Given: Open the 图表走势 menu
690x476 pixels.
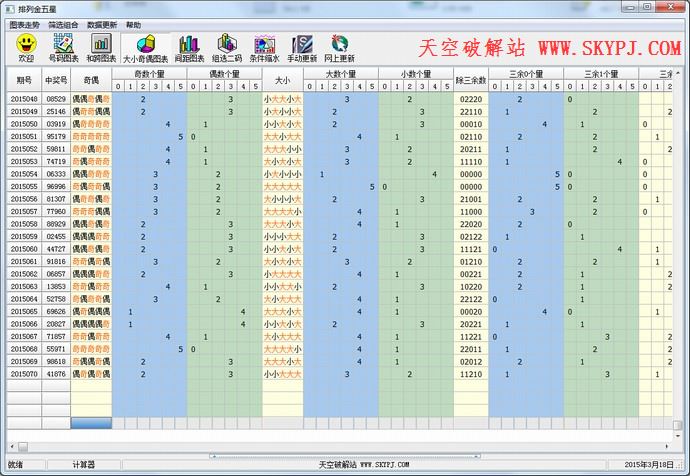Looking at the screenshot, I should click(x=23, y=24).
